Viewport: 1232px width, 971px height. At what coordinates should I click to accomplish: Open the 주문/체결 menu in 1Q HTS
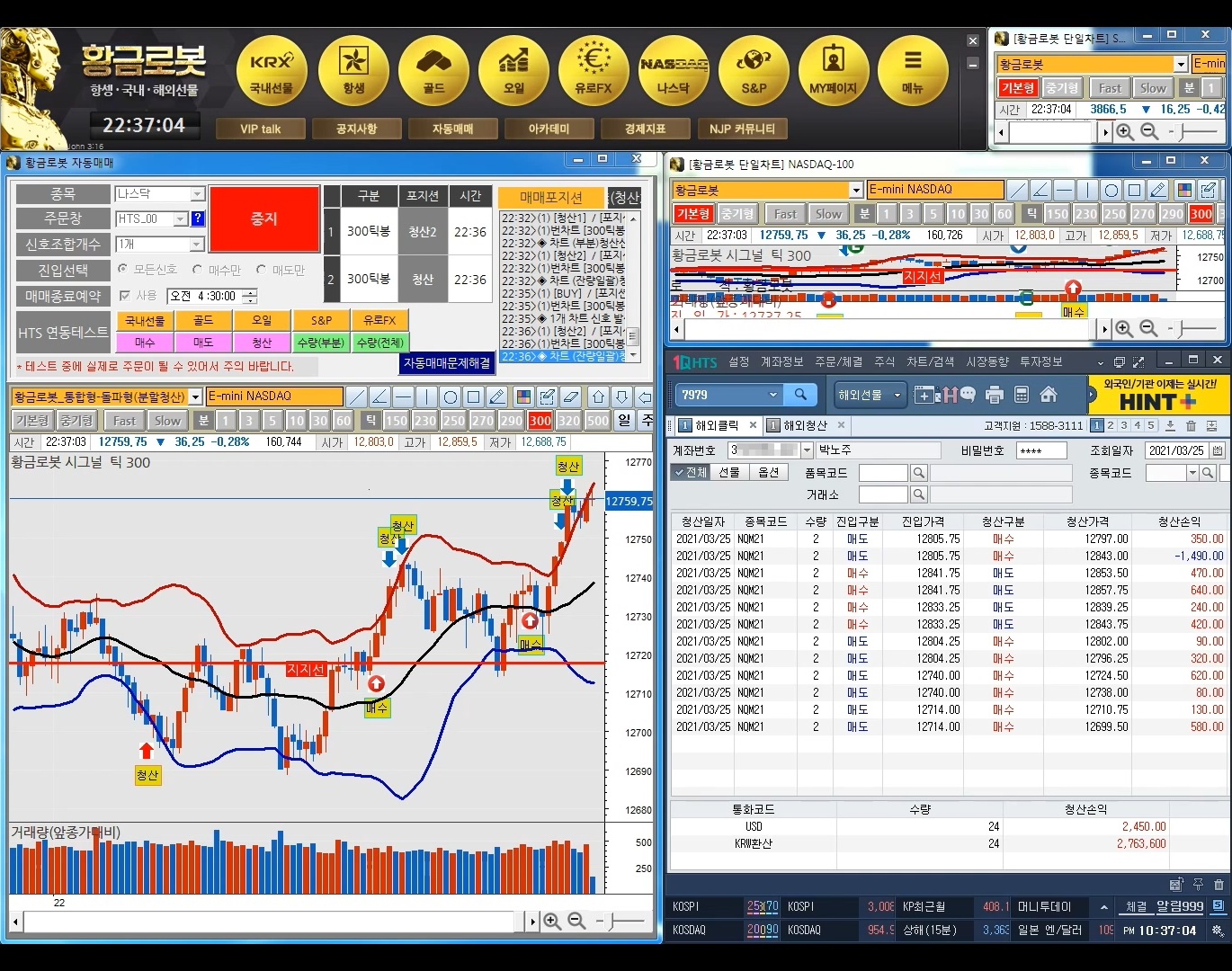(x=839, y=361)
